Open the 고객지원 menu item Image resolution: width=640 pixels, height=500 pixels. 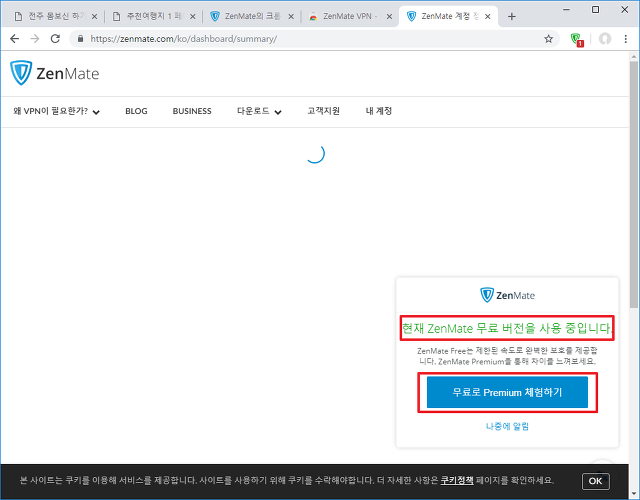tap(323, 111)
